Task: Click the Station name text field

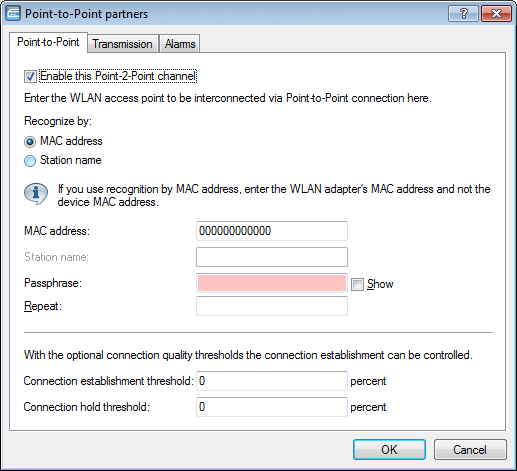Action: [x=272, y=257]
